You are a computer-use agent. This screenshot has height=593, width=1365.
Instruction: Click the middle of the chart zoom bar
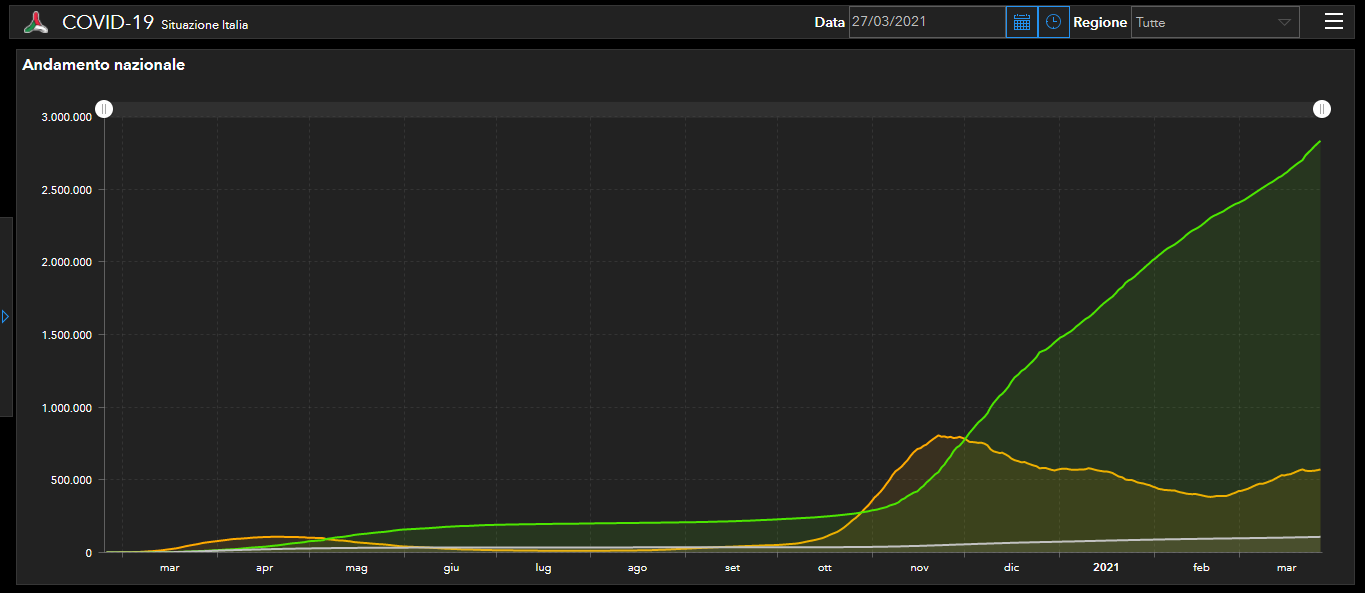click(x=713, y=110)
